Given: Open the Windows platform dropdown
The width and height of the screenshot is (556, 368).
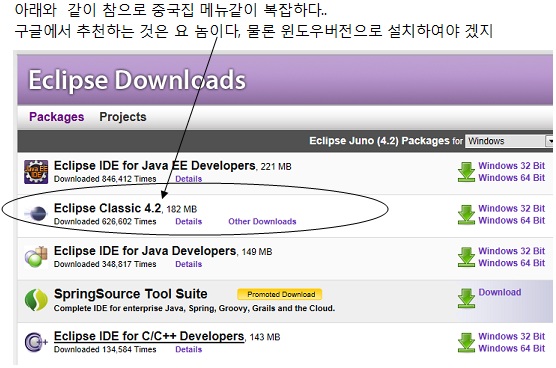Looking at the screenshot, I should [509, 141].
